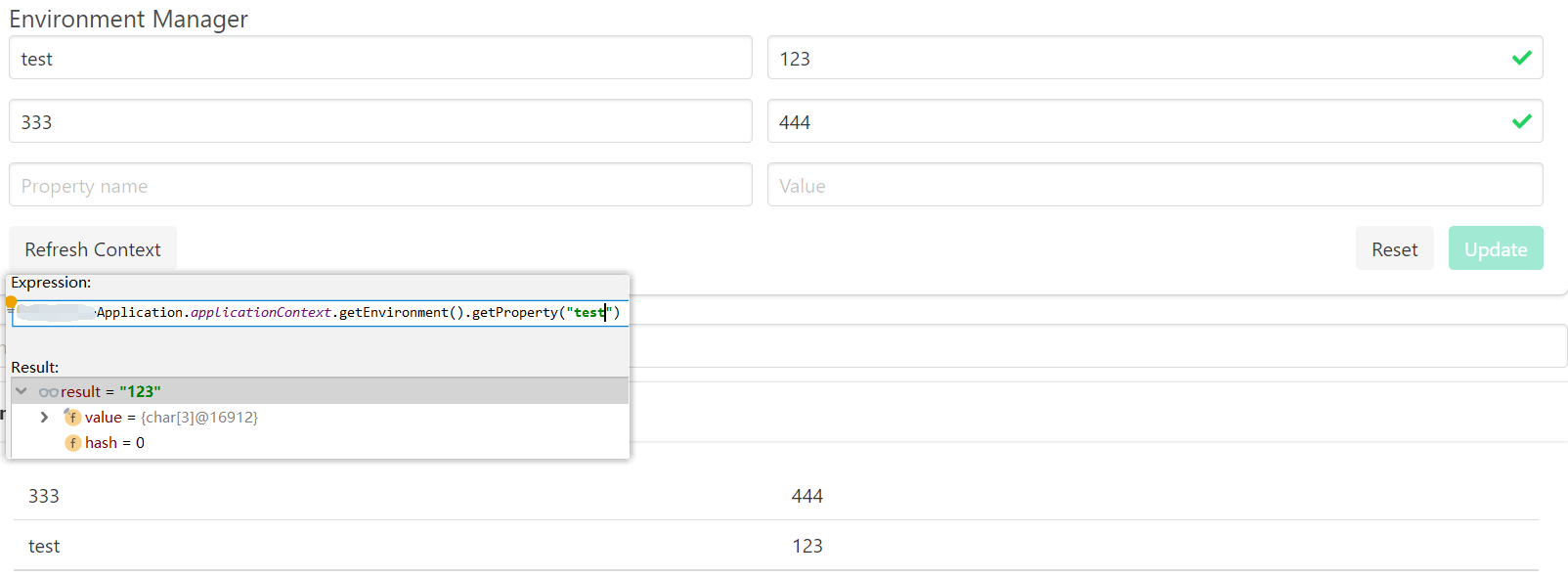This screenshot has width=1568, height=578.
Task: Click the empty Property name field
Action: click(379, 185)
